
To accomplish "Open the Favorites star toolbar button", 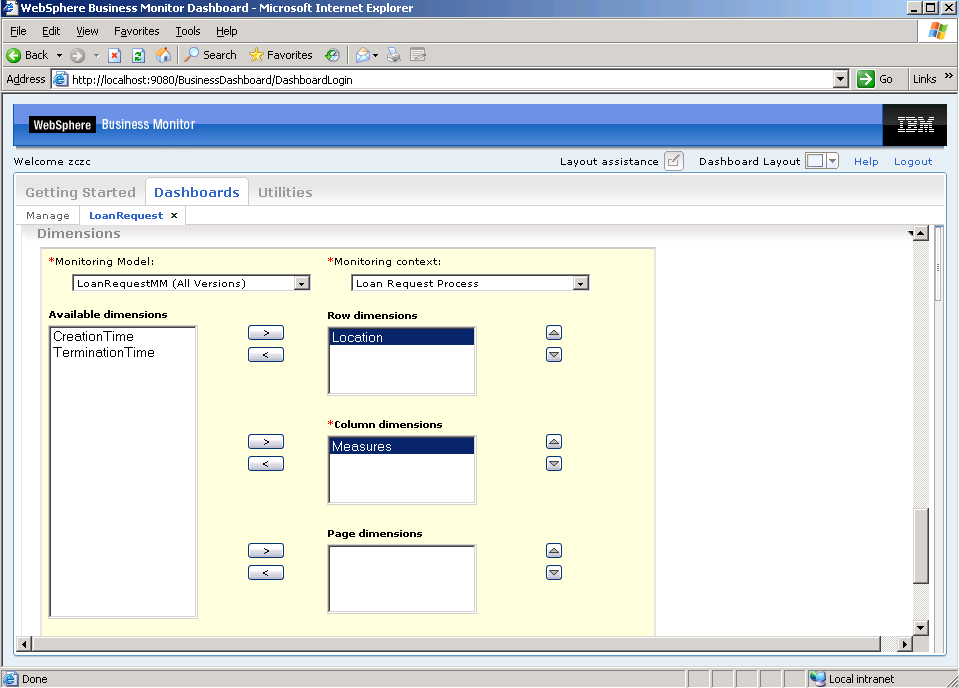I will point(281,55).
